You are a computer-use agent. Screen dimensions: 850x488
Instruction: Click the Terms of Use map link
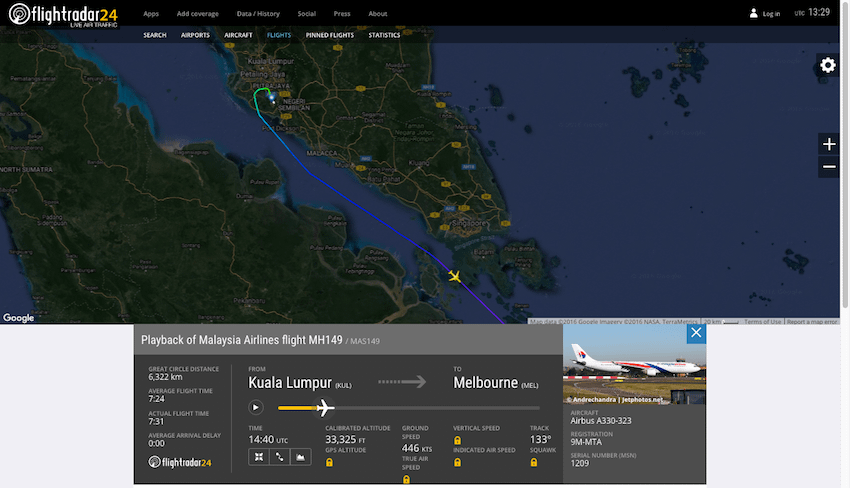tap(762, 322)
